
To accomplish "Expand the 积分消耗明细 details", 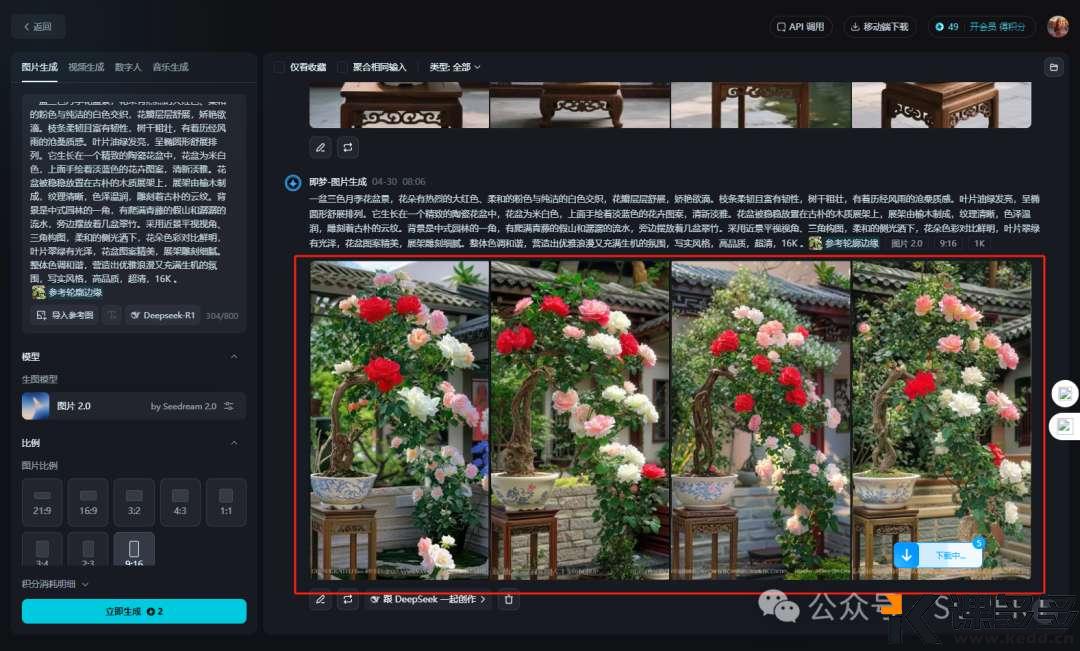I will tap(56, 584).
